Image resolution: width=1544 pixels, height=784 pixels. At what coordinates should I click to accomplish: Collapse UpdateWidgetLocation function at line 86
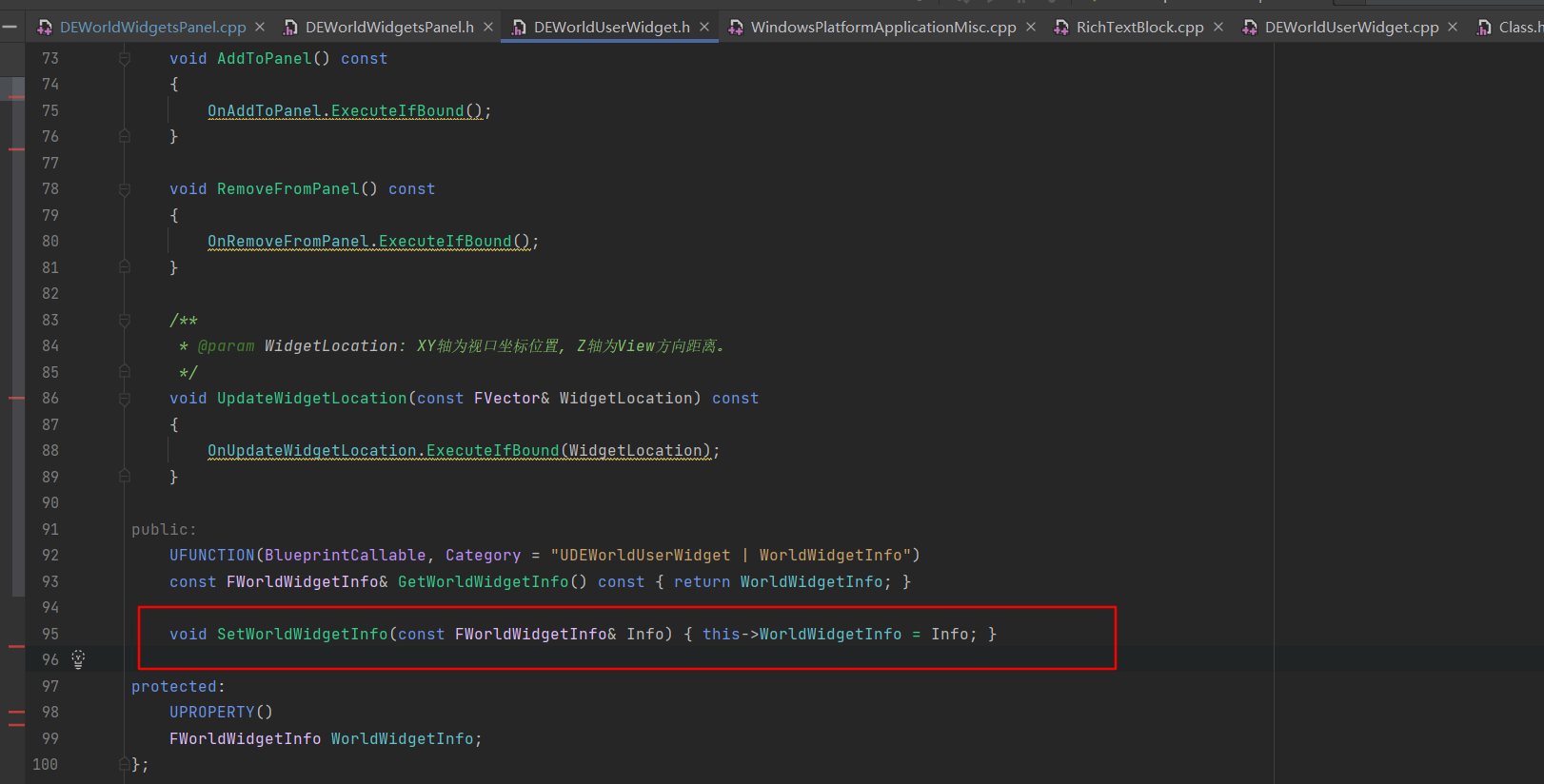(125, 399)
